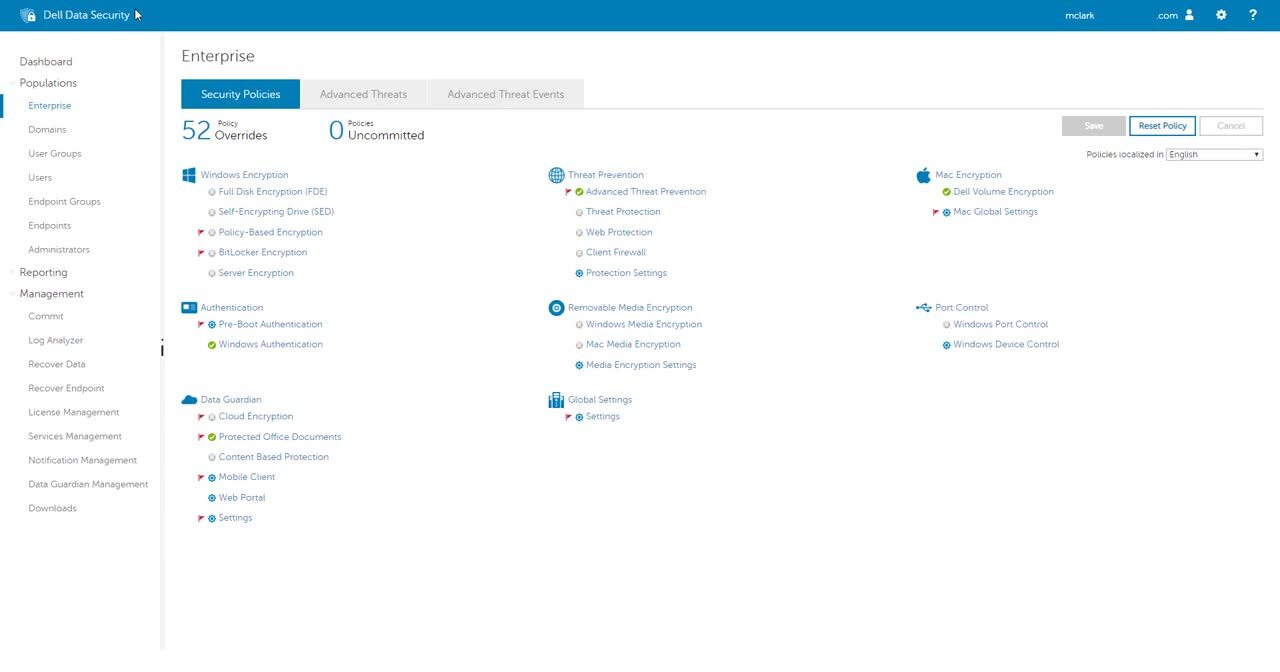Toggle the Threat Protection status dot
Screen dimensions: 1280x672
[x=579, y=212]
